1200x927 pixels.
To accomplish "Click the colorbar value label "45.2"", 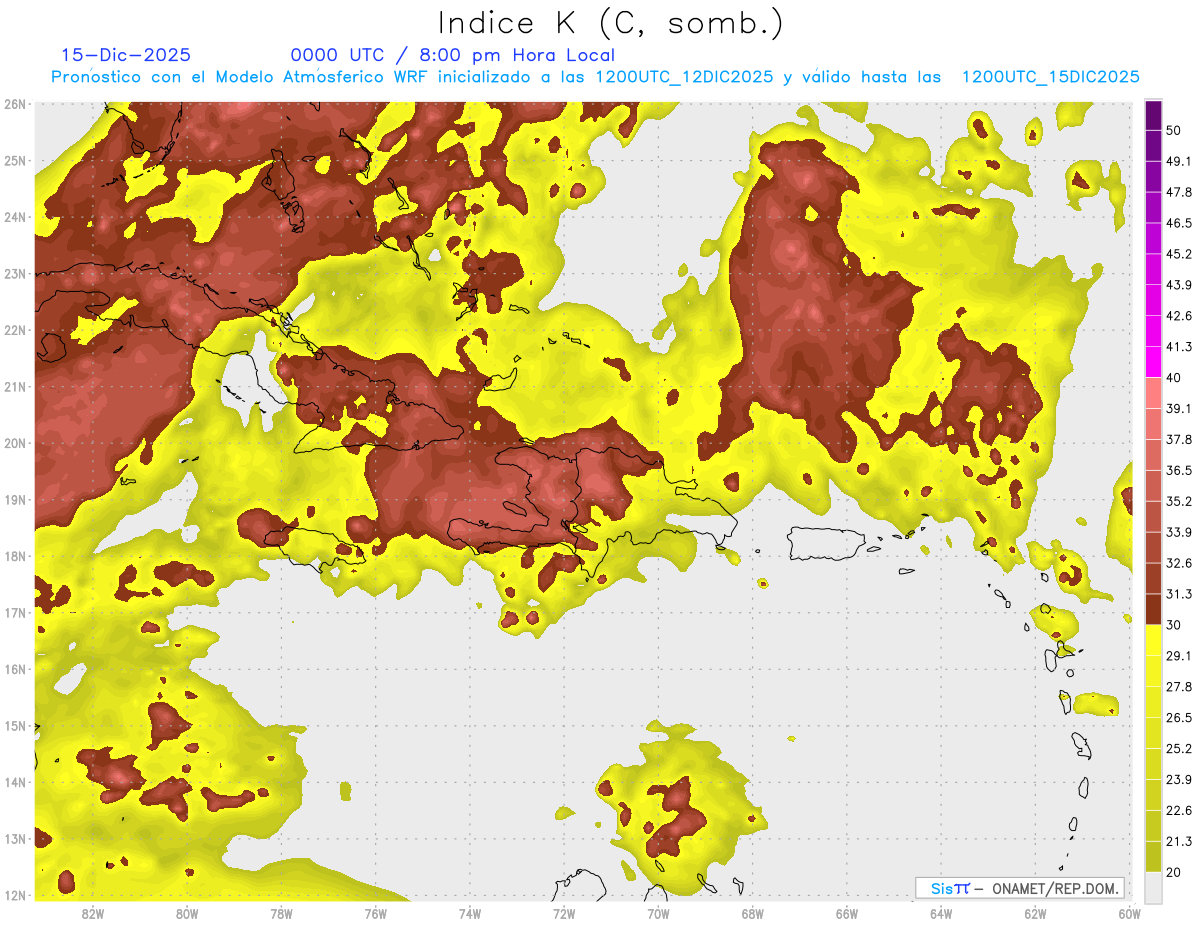I will 1178,253.
